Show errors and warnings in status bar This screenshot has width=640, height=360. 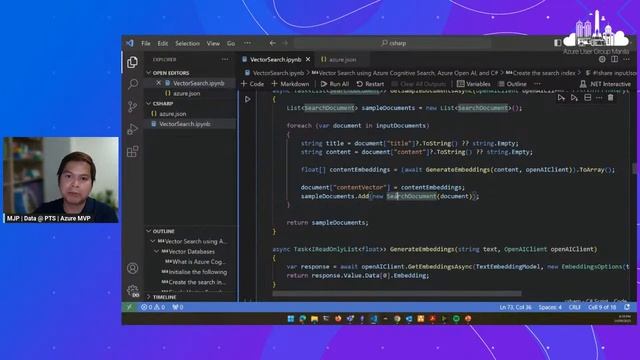[x=153, y=307]
